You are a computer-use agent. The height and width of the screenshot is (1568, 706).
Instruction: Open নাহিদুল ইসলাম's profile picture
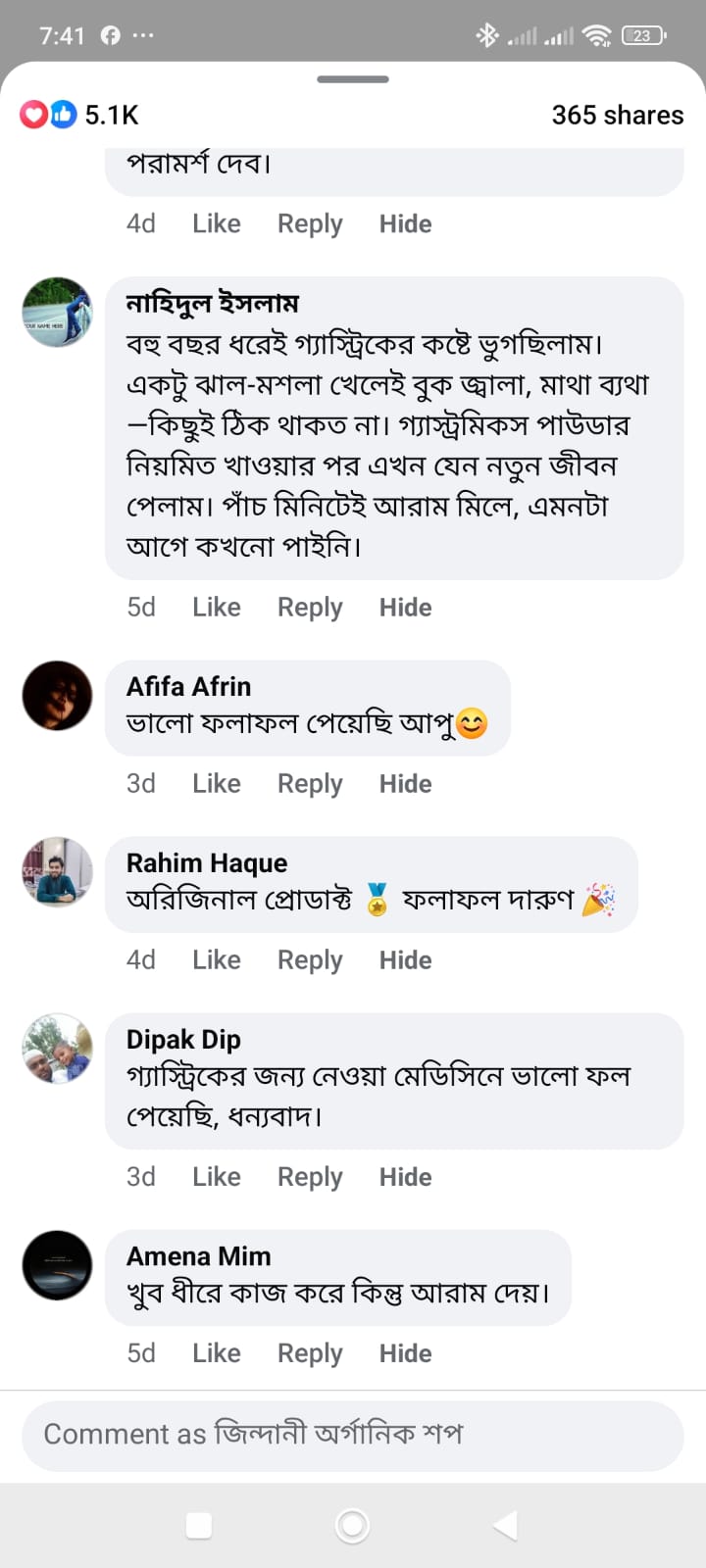pos(58,313)
